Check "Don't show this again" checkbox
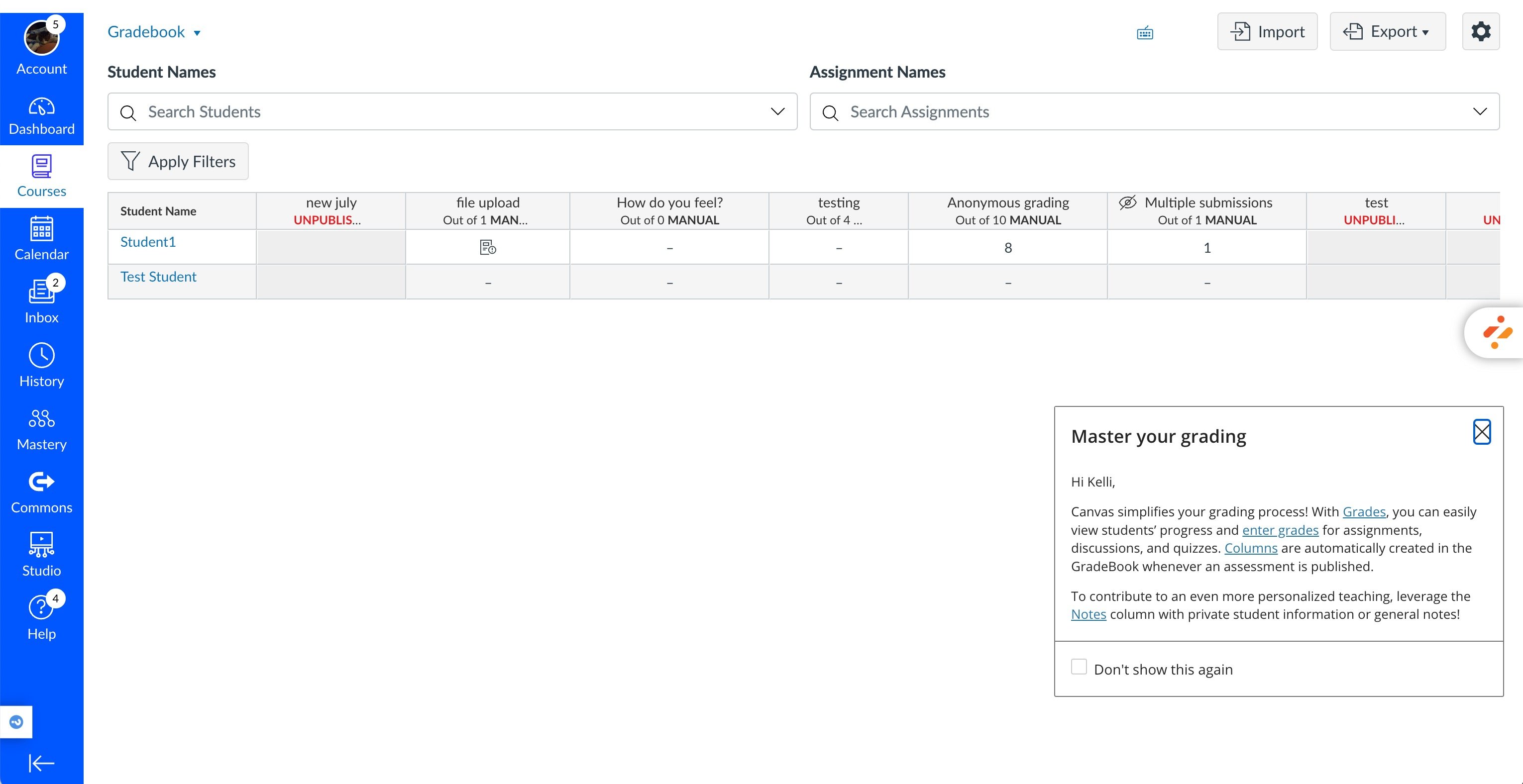 (x=1079, y=667)
